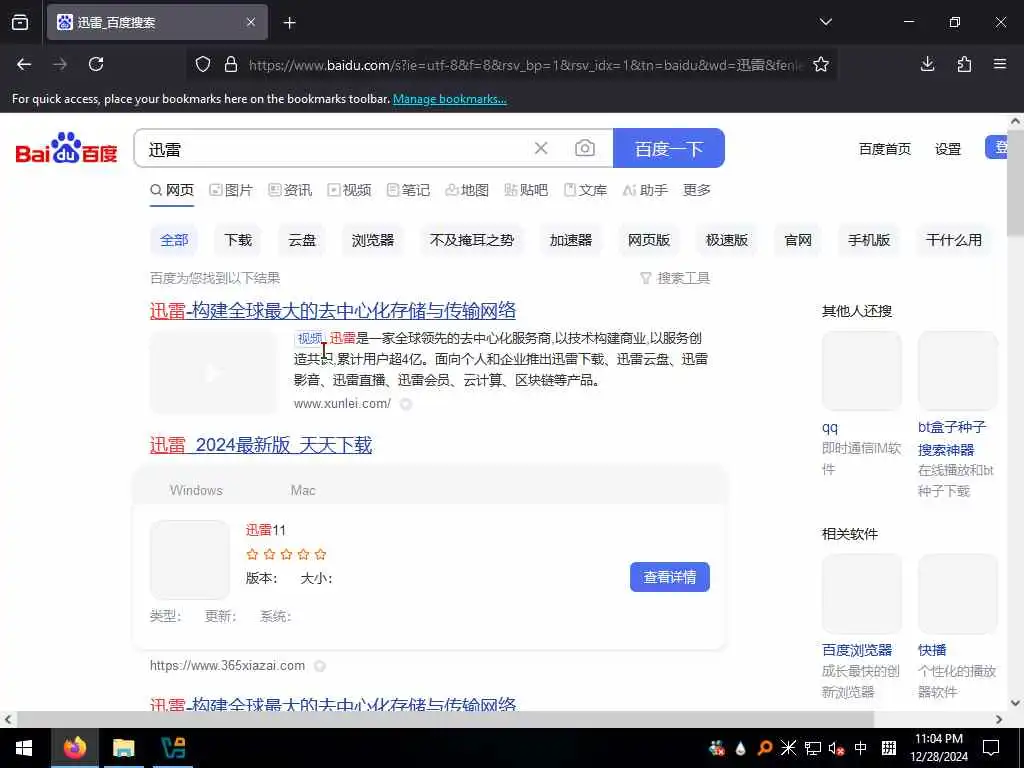Click the site padlock icon

[231, 64]
